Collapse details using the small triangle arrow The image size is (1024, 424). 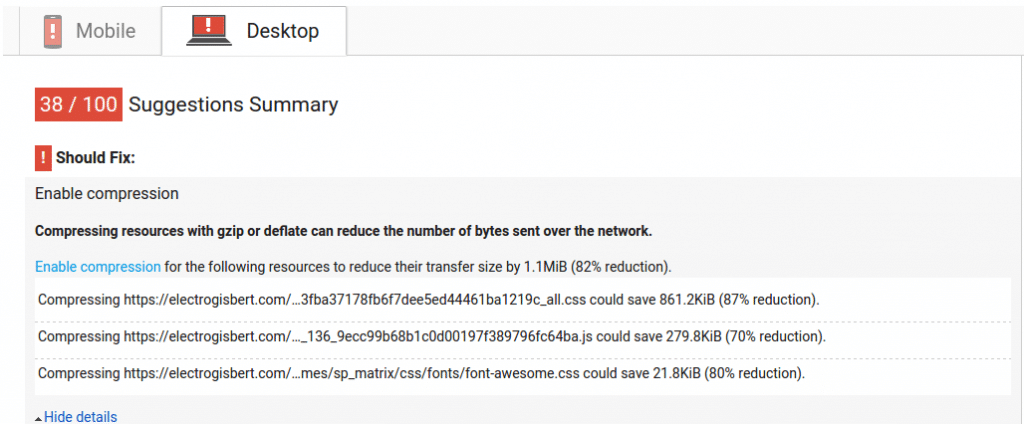click(38, 417)
